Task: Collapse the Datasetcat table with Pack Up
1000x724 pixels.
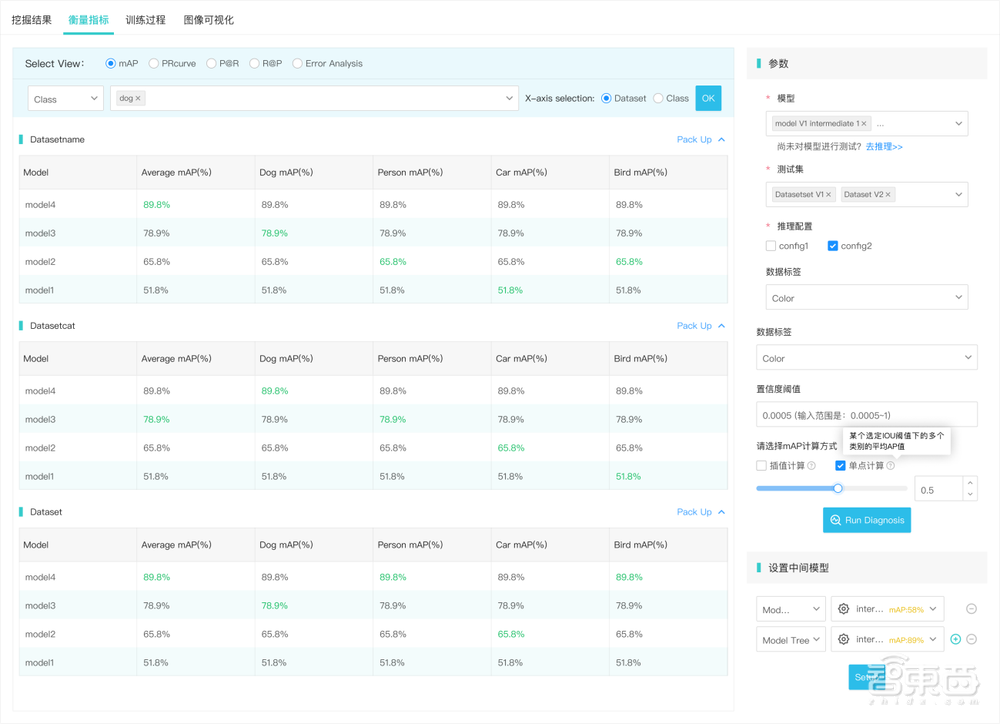Action: click(700, 326)
